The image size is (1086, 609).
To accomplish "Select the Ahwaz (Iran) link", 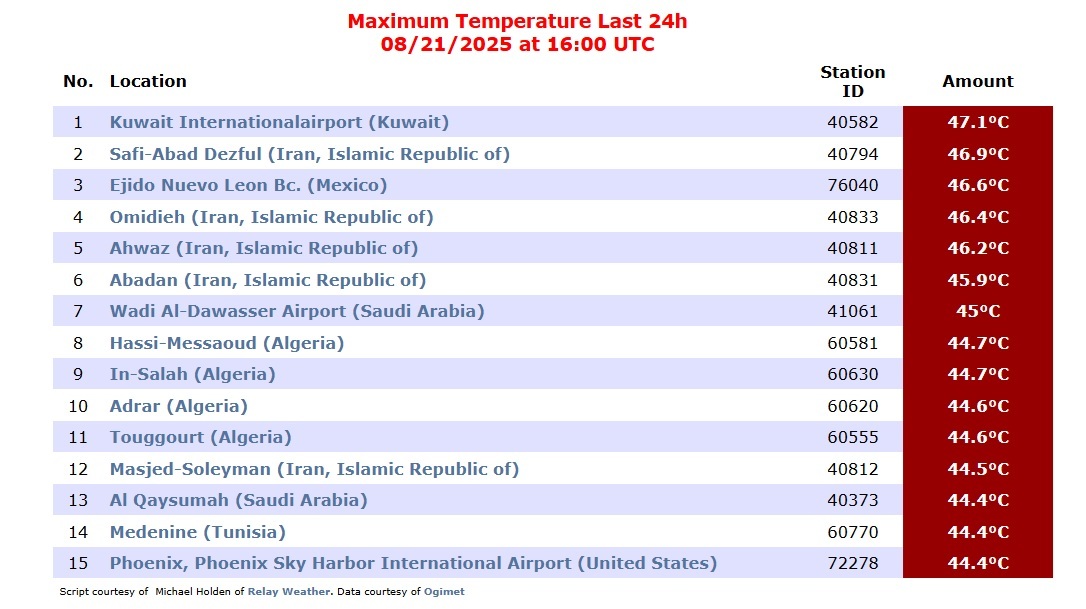I will click(x=264, y=248).
